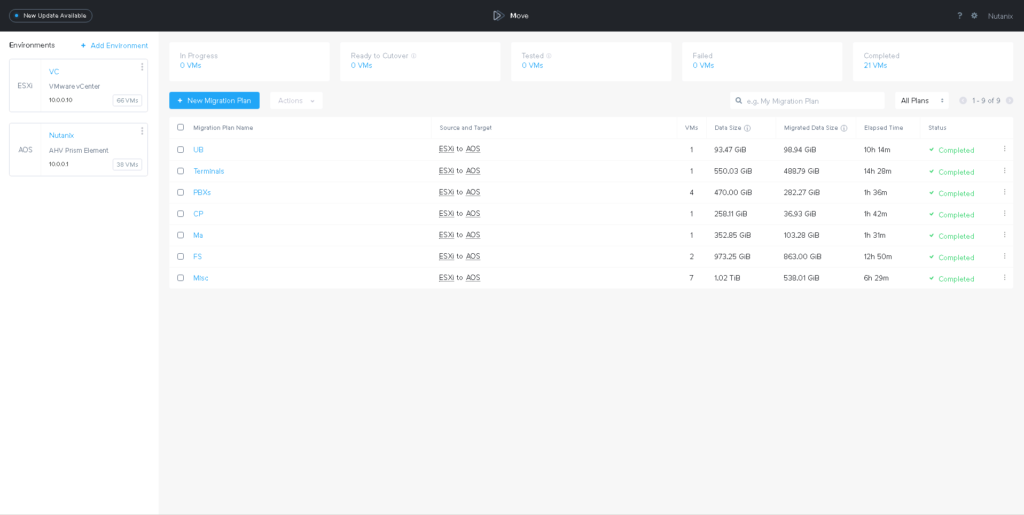Click the Ready to Cutover info icon
Screen dimensions: 1024x515
(413, 56)
